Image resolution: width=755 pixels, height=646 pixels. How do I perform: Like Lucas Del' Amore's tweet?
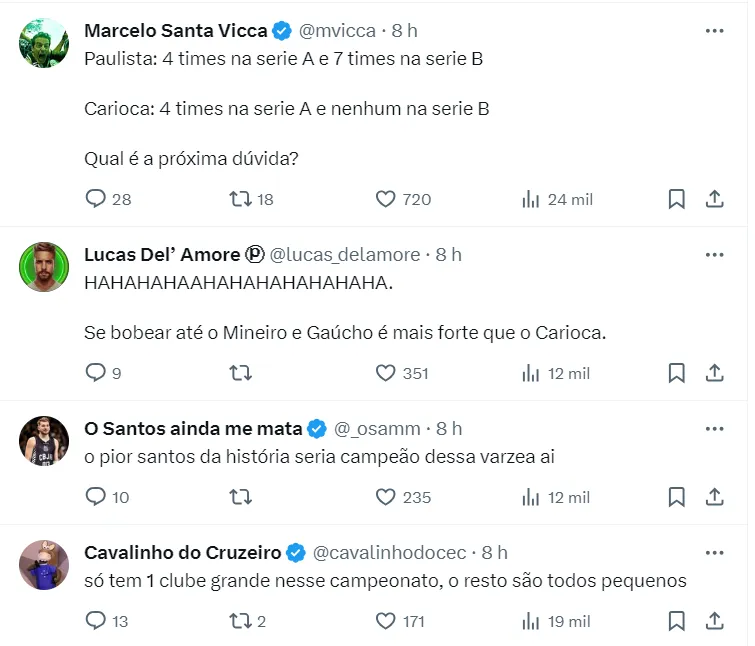click(386, 373)
